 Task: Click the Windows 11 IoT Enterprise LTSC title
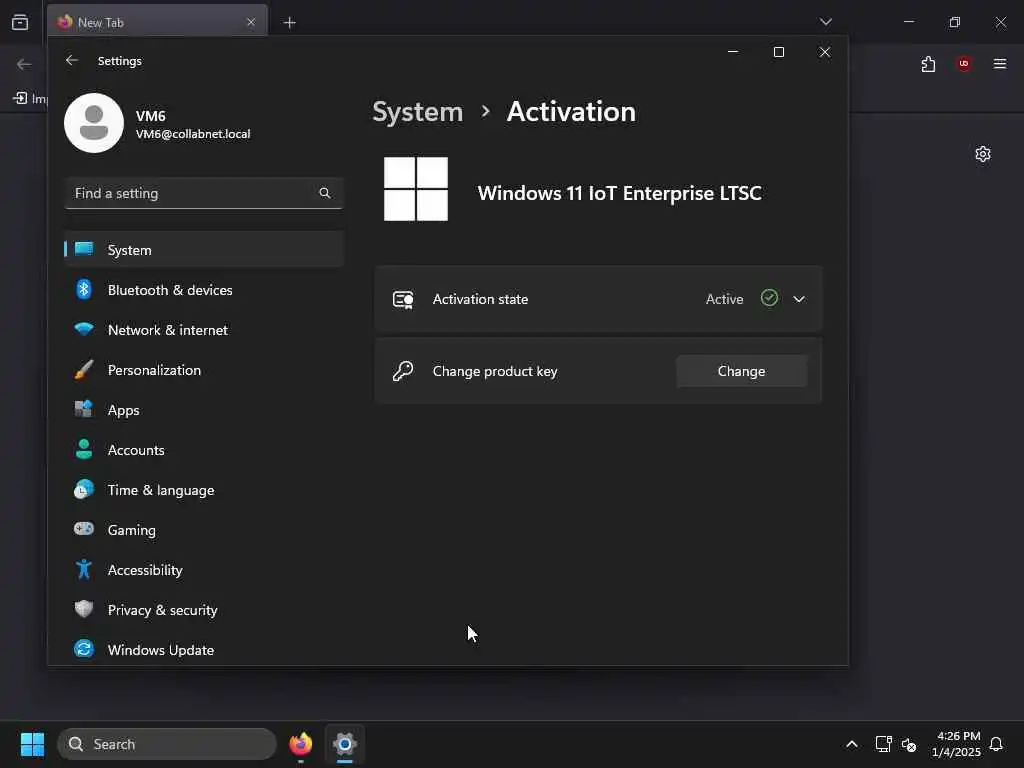coord(619,193)
